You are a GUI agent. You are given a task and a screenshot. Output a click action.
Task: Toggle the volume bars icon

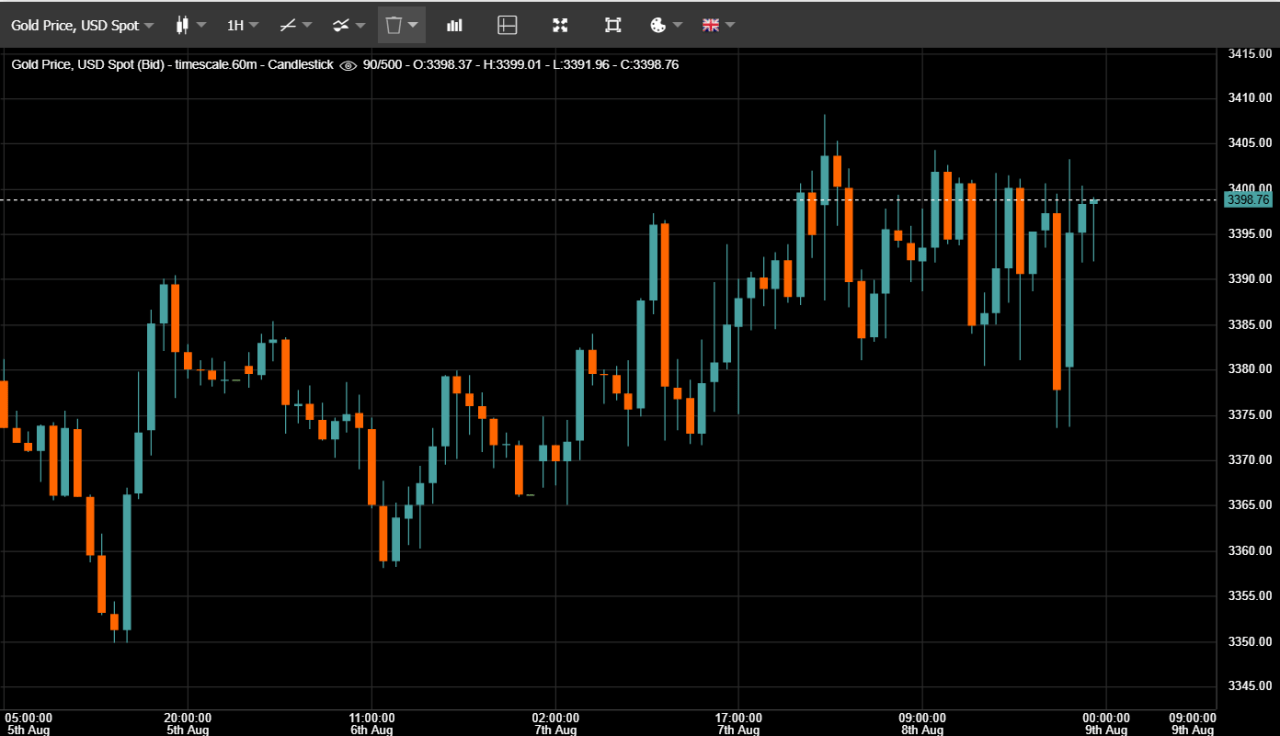[454, 25]
